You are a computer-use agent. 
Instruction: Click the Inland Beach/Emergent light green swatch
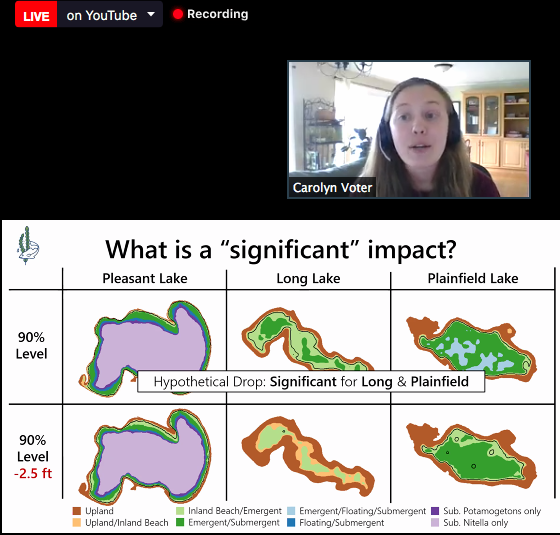(180, 511)
